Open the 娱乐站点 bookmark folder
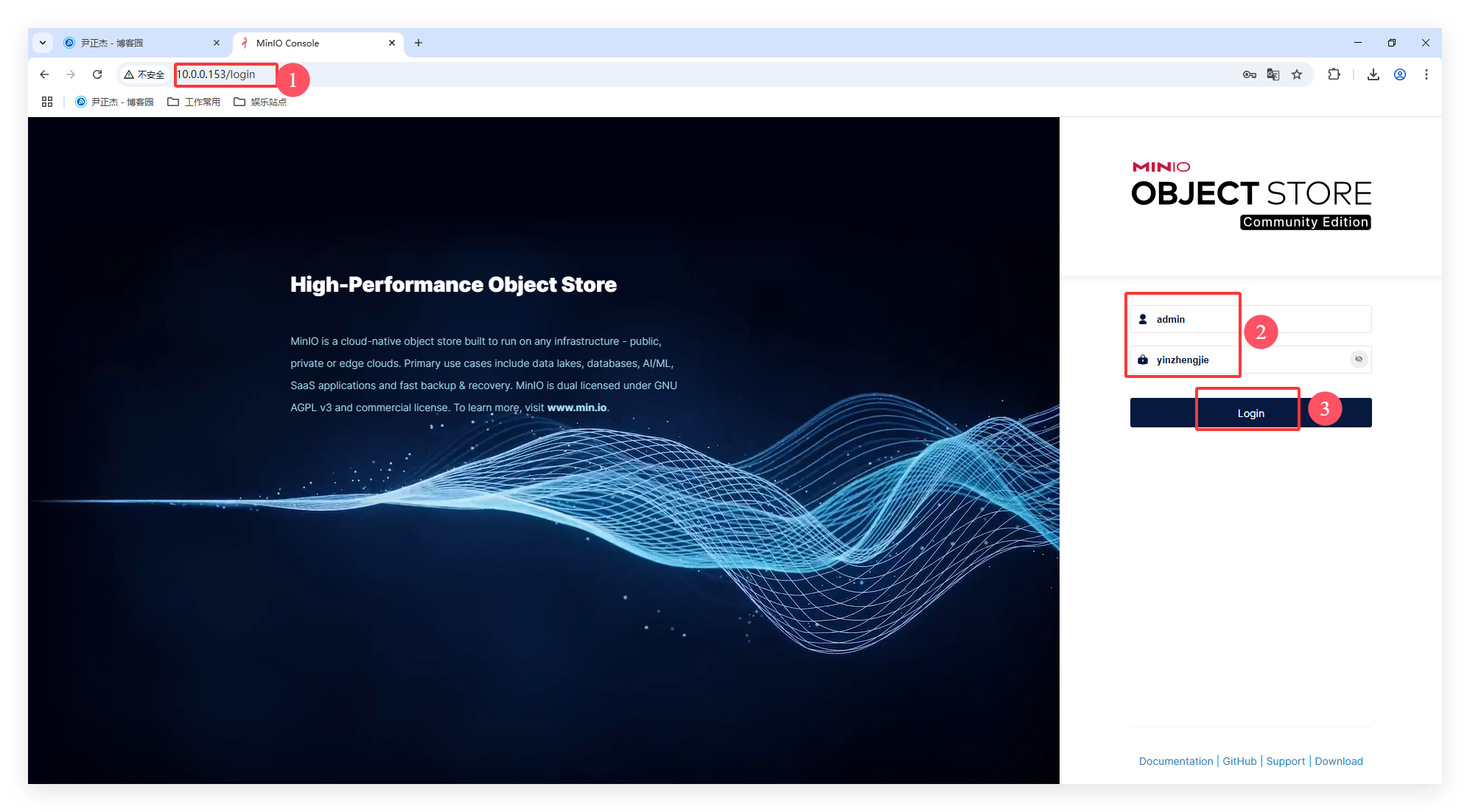1470x812 pixels. (x=260, y=102)
